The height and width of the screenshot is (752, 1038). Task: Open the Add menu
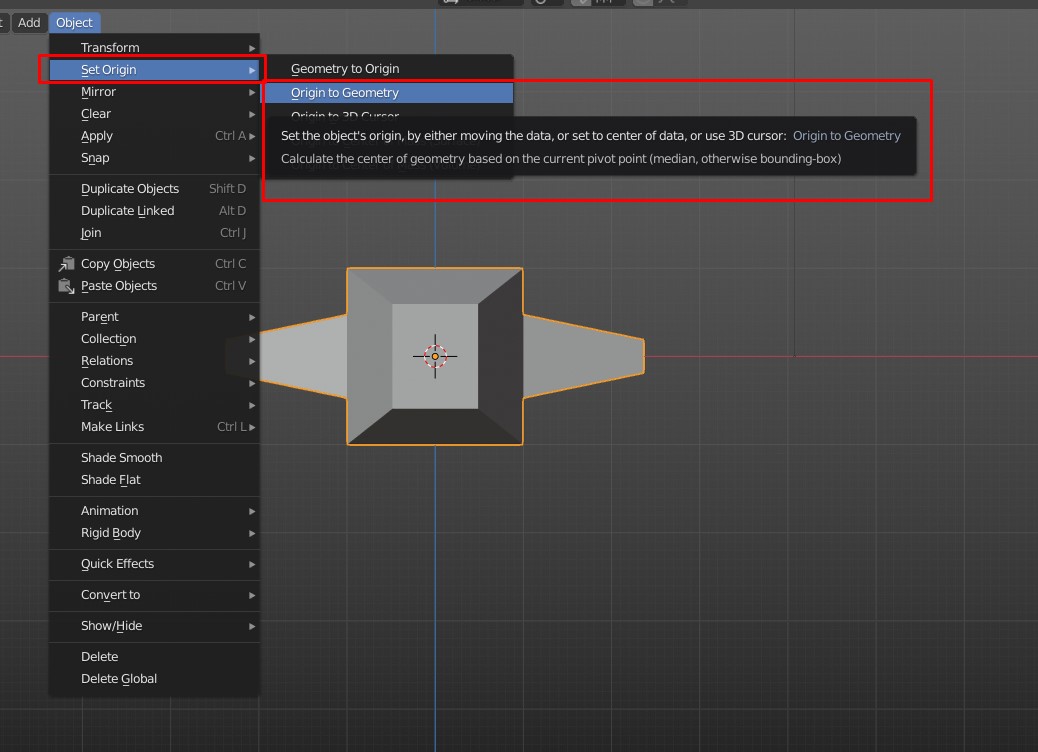click(28, 22)
